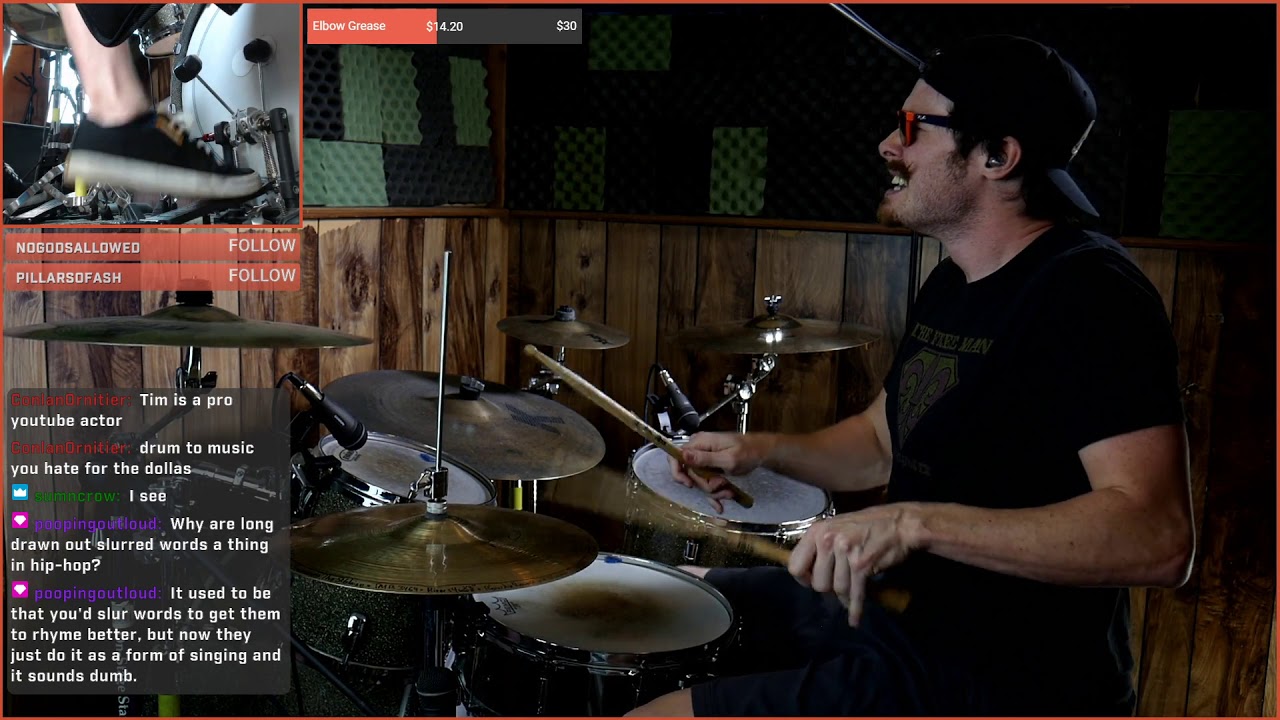Image resolution: width=1280 pixels, height=720 pixels.
Task: Click the heart badge on the hip-hop question
Action: (20, 521)
